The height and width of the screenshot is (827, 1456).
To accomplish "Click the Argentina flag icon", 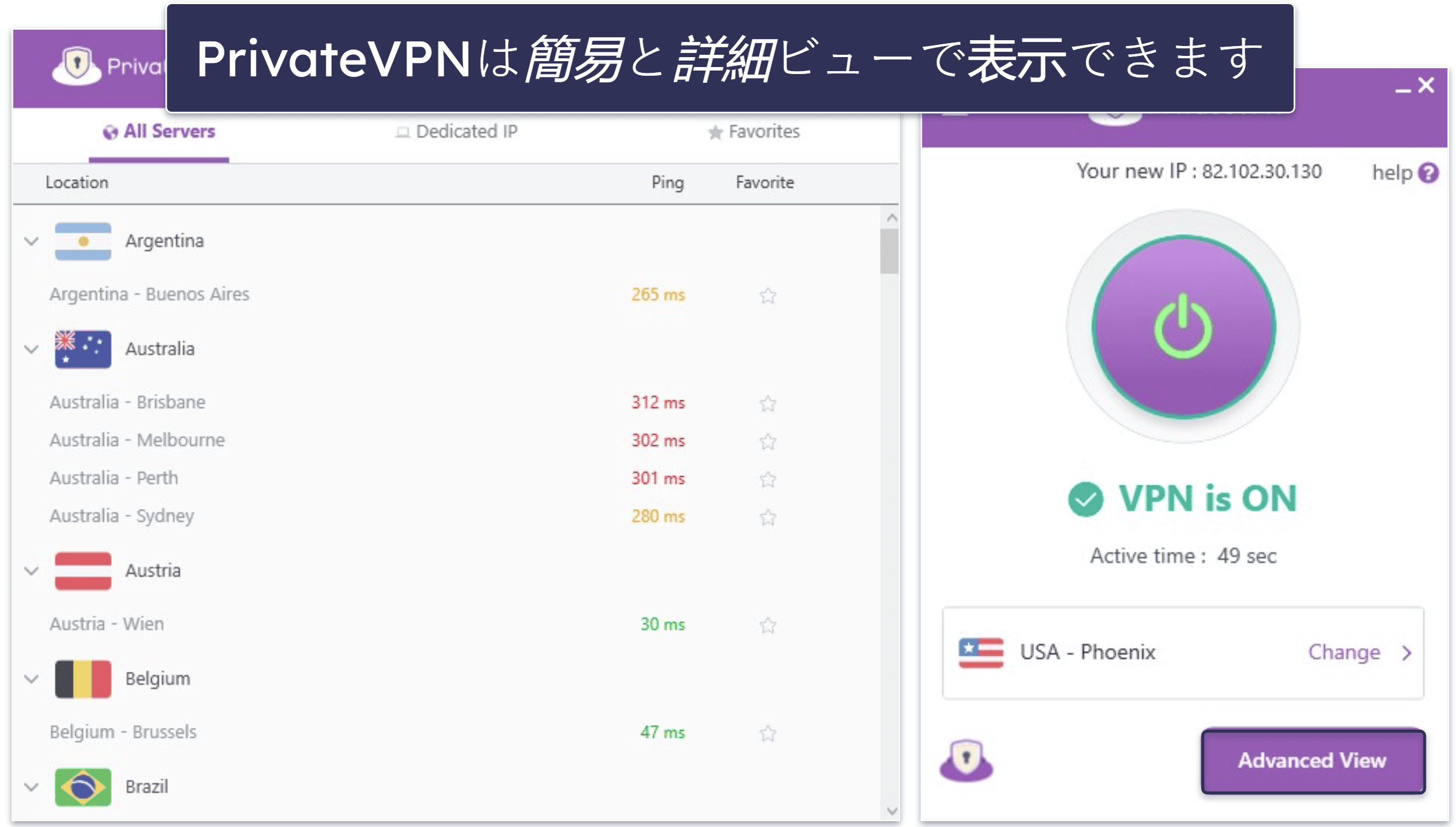I will point(83,241).
